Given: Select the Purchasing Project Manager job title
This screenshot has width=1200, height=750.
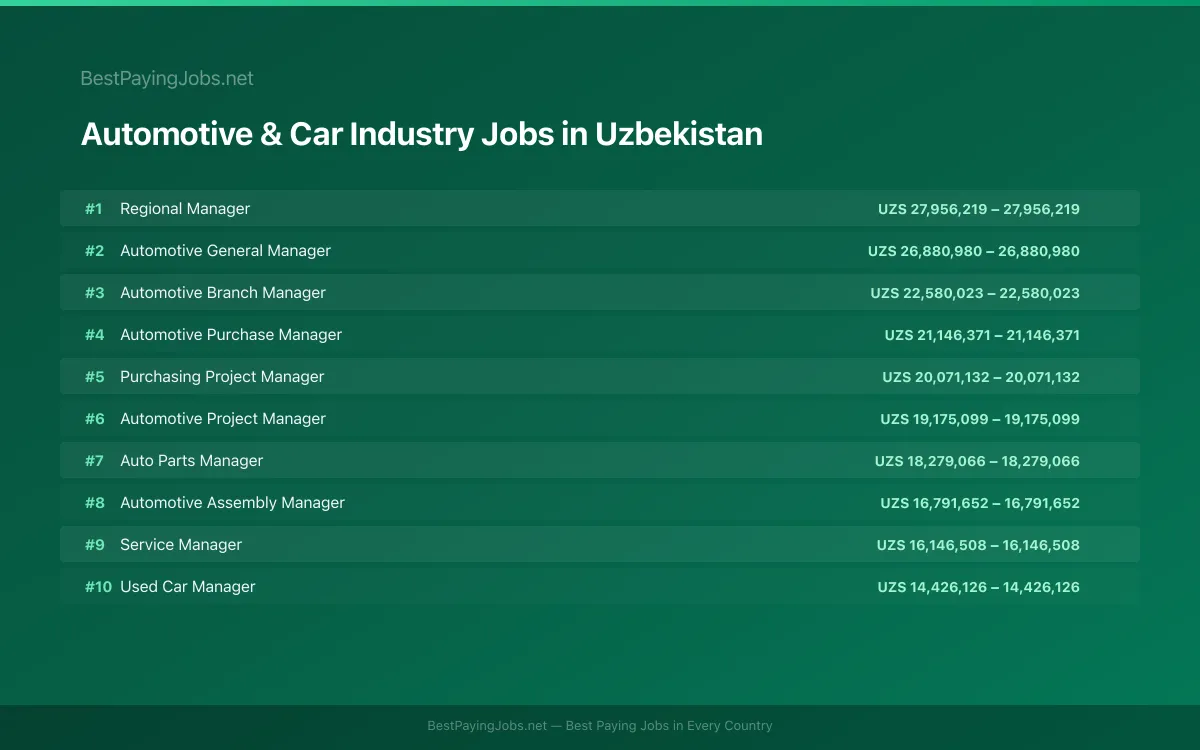Looking at the screenshot, I should [222, 377].
